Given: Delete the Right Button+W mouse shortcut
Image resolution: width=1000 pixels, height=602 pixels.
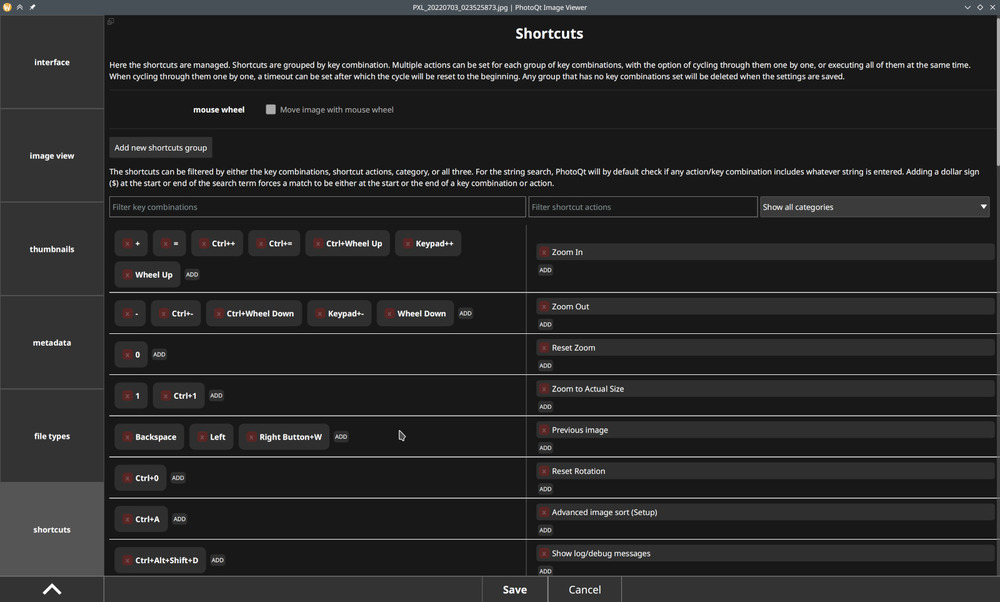Looking at the screenshot, I should coord(252,437).
